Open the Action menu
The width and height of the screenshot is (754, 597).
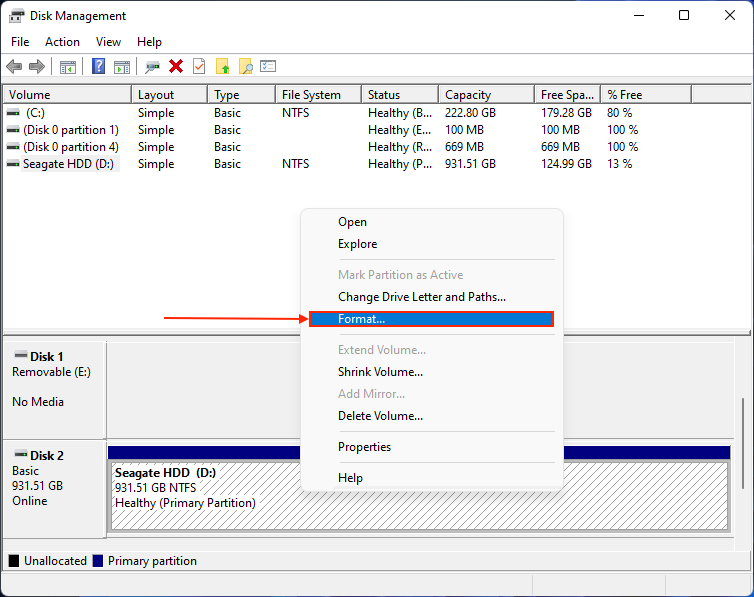coord(63,42)
